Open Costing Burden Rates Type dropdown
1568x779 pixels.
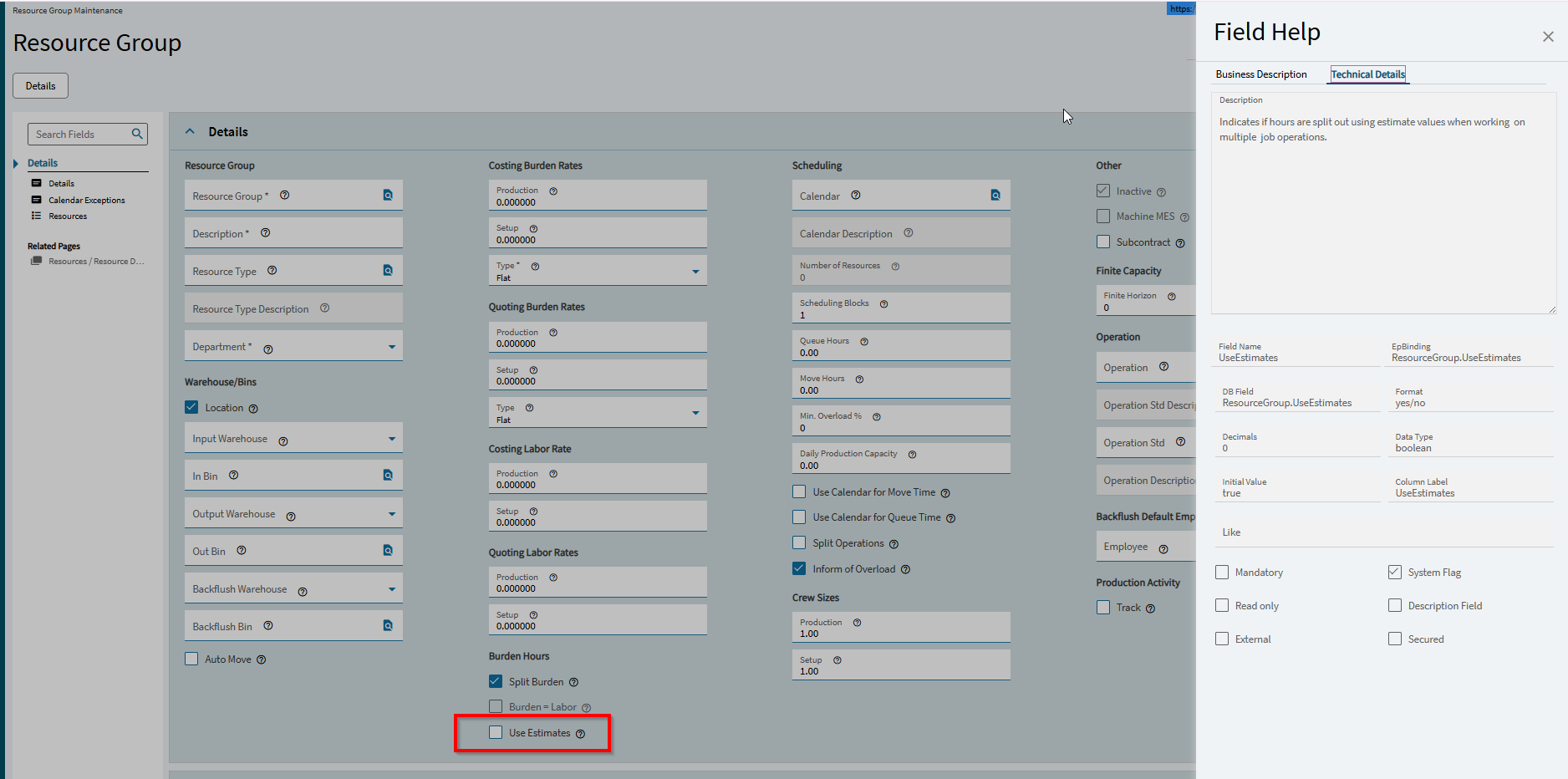coord(695,272)
